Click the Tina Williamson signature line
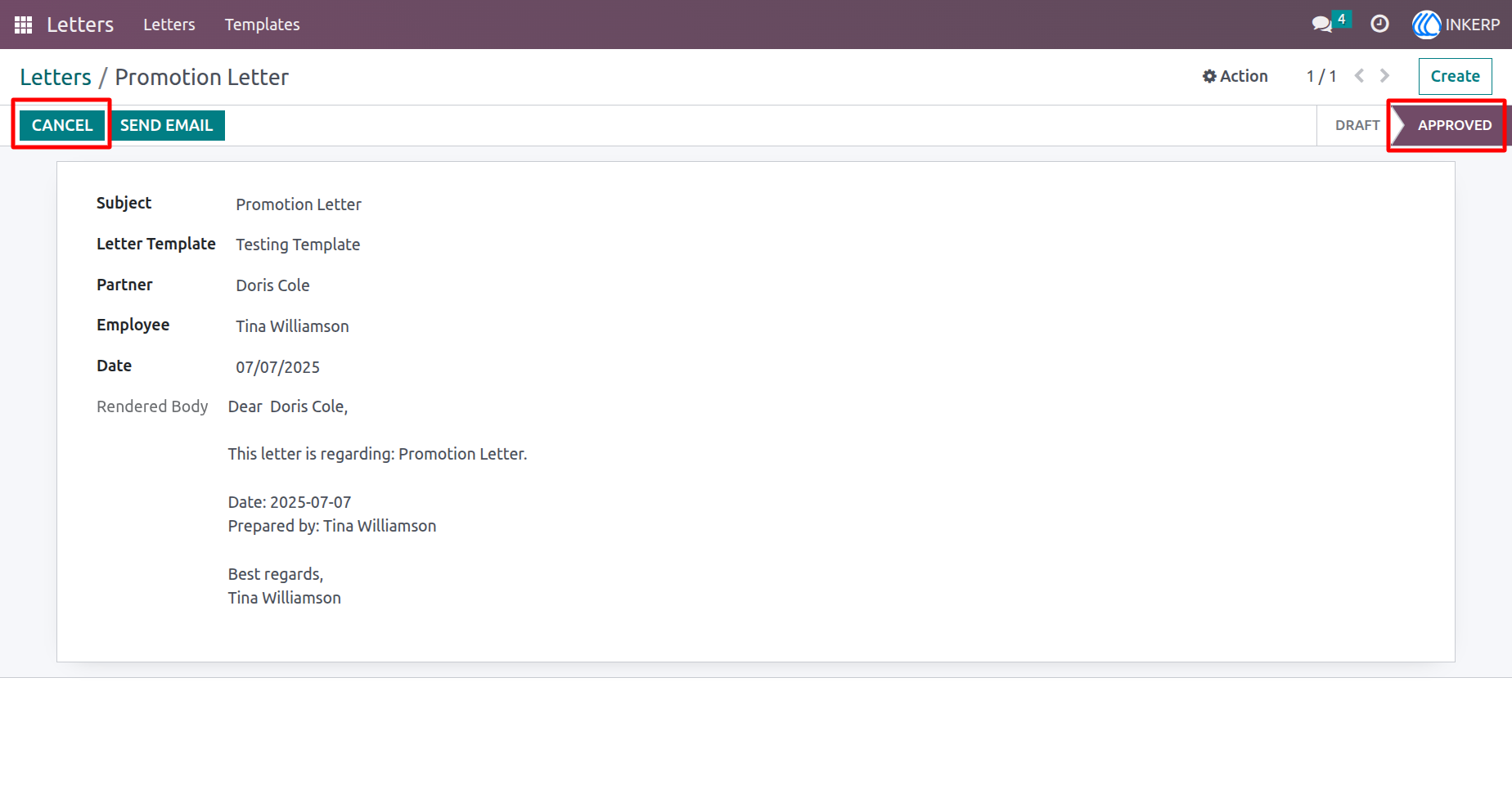This screenshot has height=790, width=1512. coord(284,598)
